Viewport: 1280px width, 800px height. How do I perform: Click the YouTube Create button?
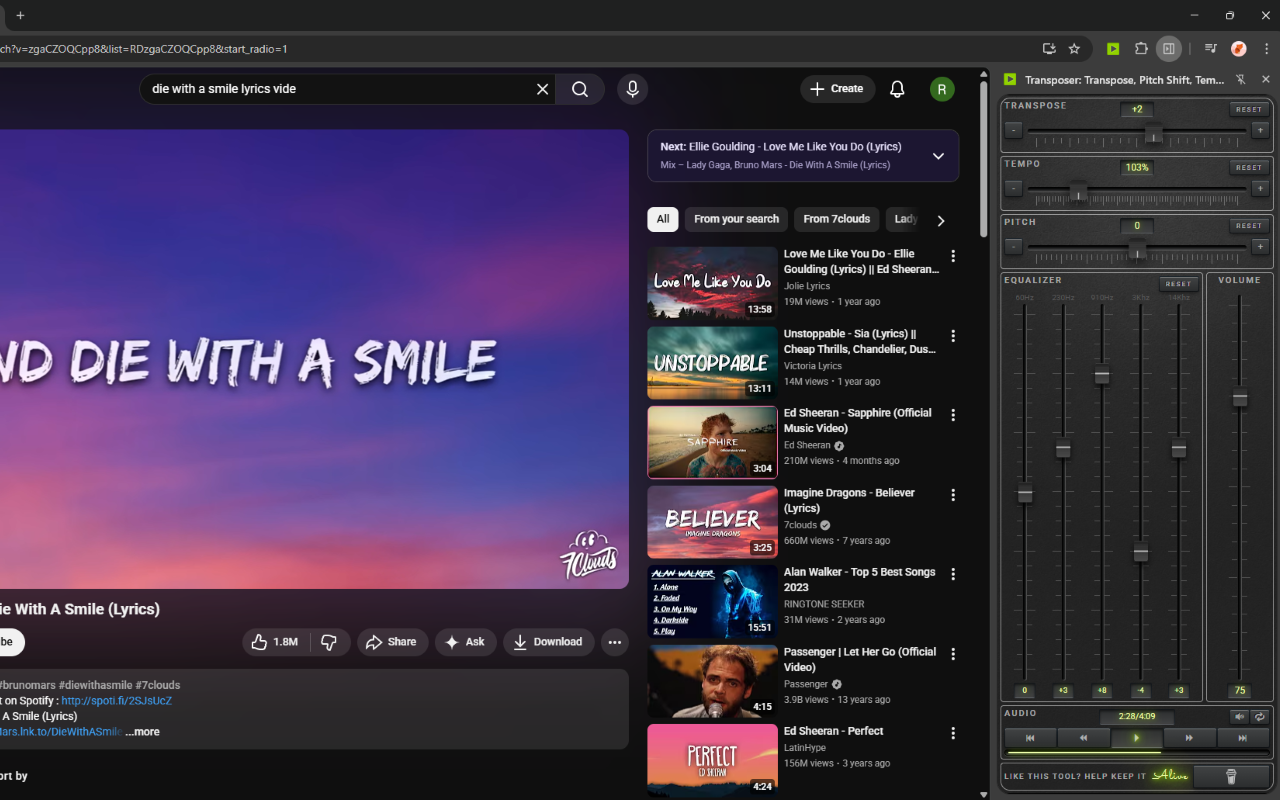837,89
